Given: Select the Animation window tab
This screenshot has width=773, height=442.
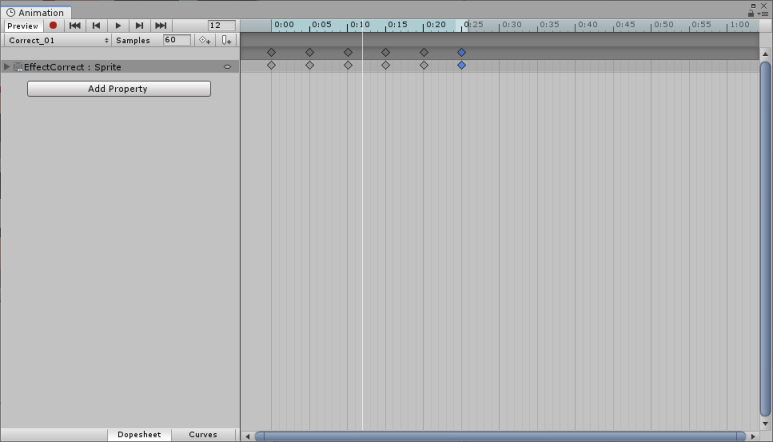Looking at the screenshot, I should [36, 12].
